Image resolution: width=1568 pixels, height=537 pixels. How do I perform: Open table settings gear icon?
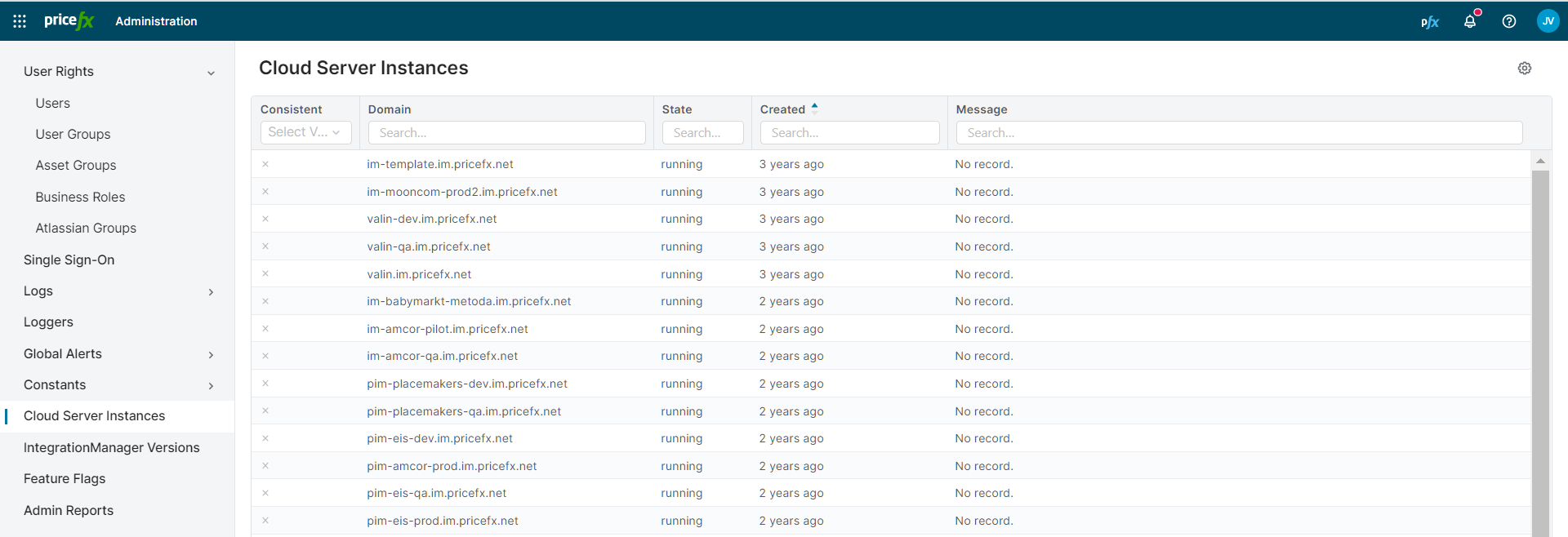coord(1524,69)
